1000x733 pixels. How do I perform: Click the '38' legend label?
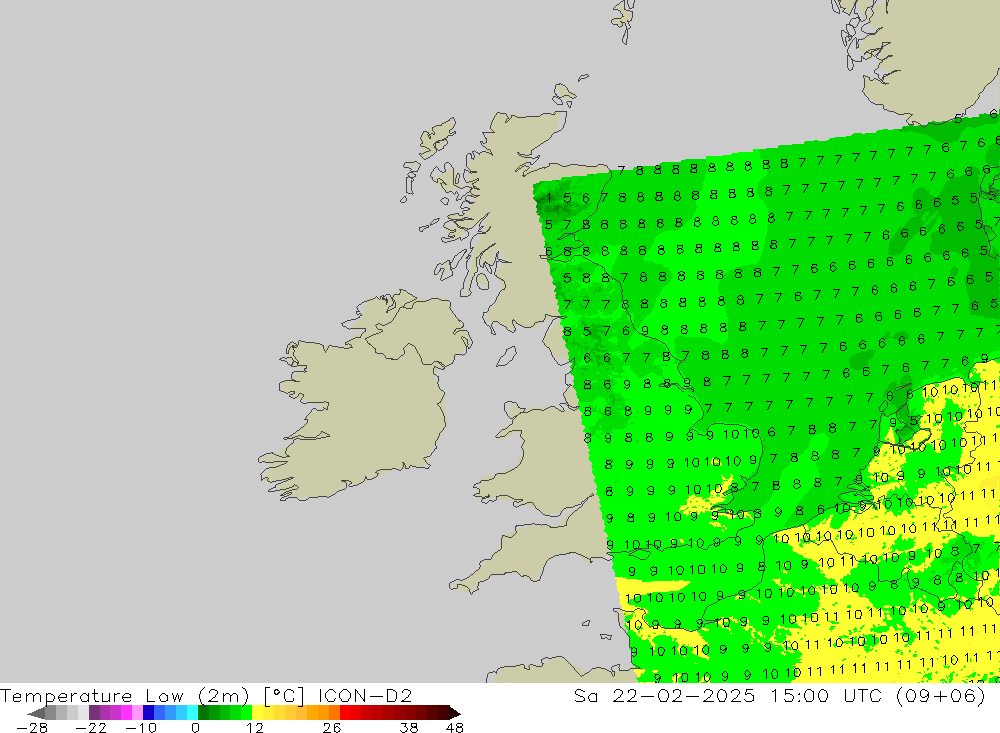click(x=409, y=728)
